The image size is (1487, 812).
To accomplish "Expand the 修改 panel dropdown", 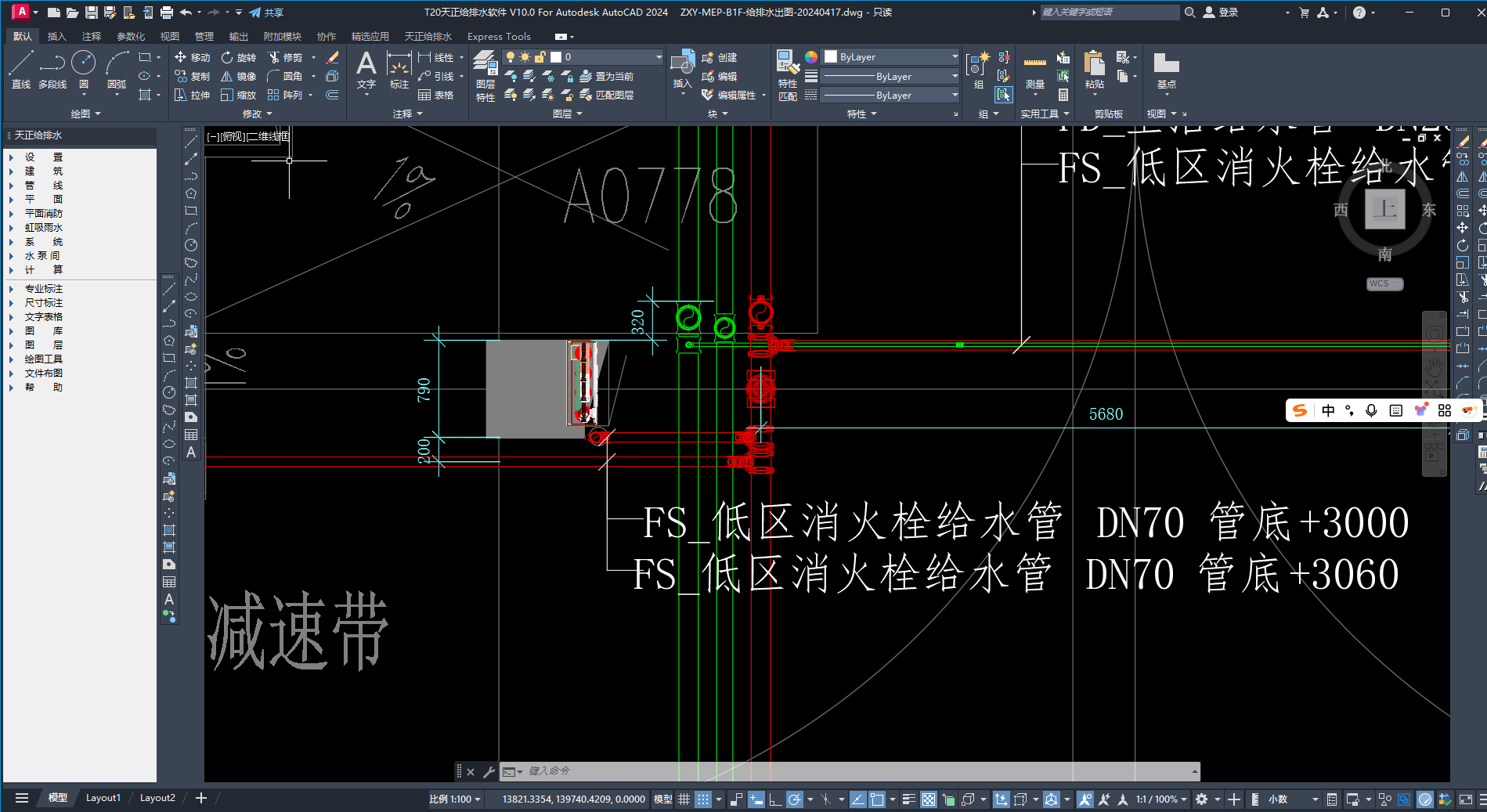I will click(258, 114).
